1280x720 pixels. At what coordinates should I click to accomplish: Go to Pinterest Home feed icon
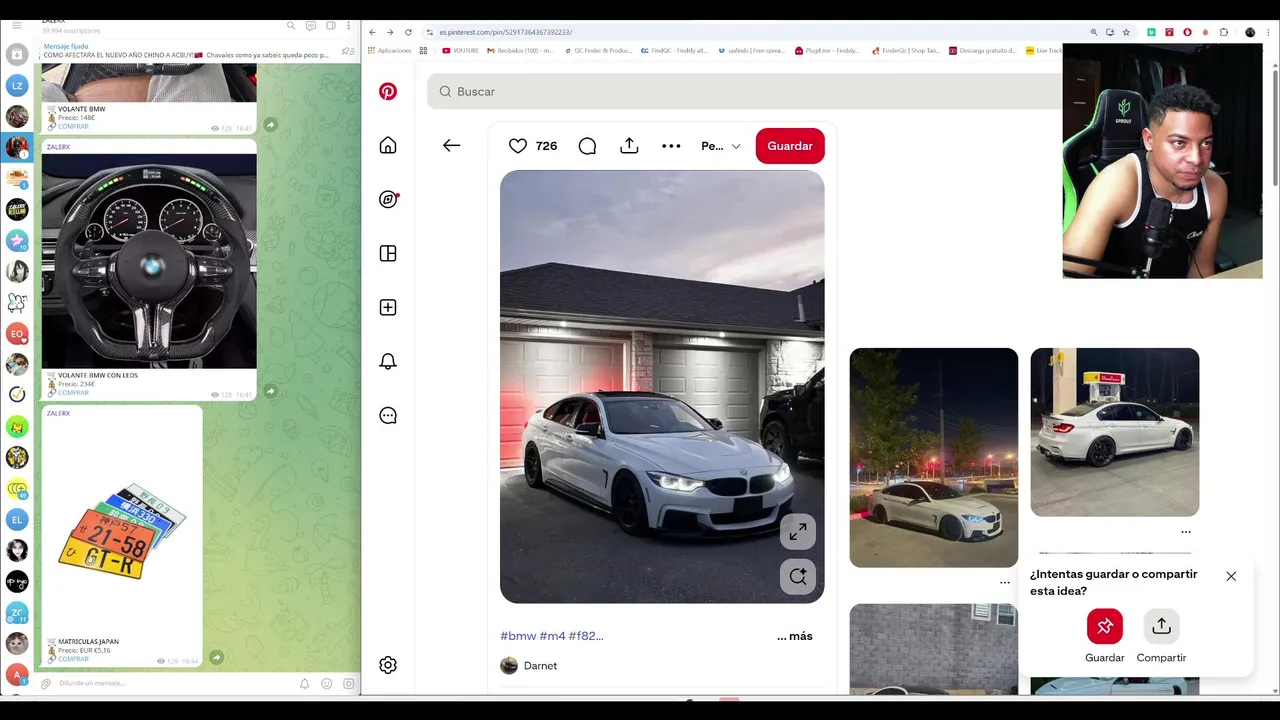pyautogui.click(x=388, y=145)
